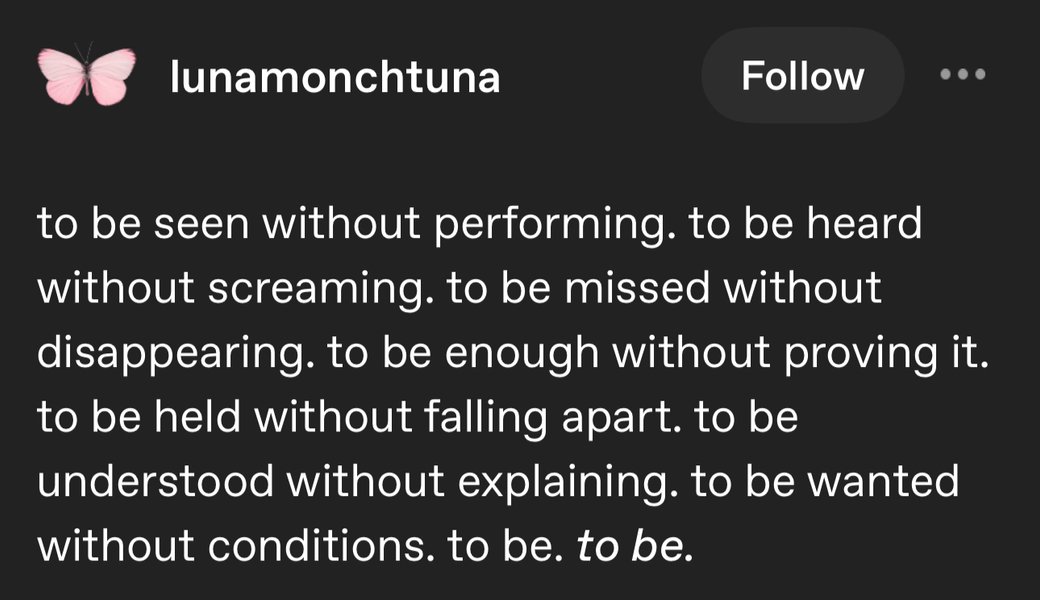Click the word "understood" in the post
Screen dimensions: 1040x600
click(155, 481)
